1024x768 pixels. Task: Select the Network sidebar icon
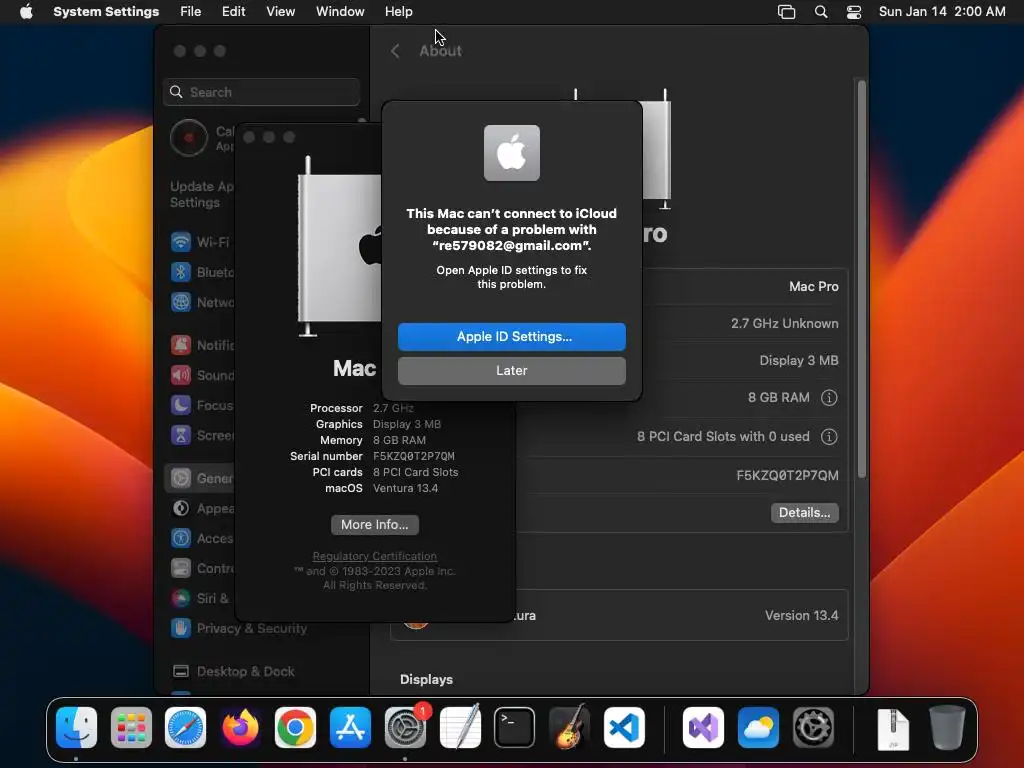(181, 302)
